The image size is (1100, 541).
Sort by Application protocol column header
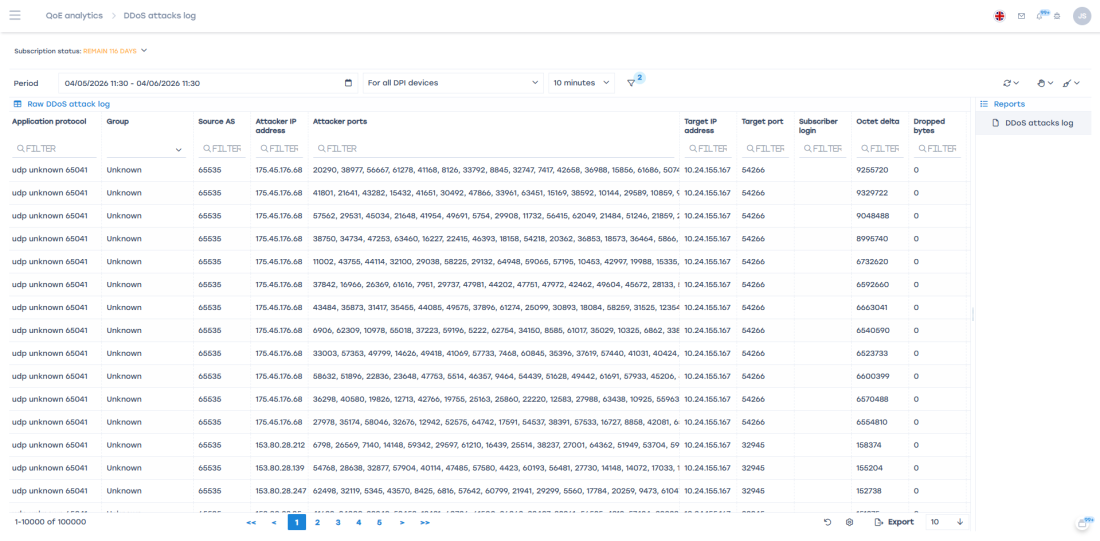click(49, 121)
